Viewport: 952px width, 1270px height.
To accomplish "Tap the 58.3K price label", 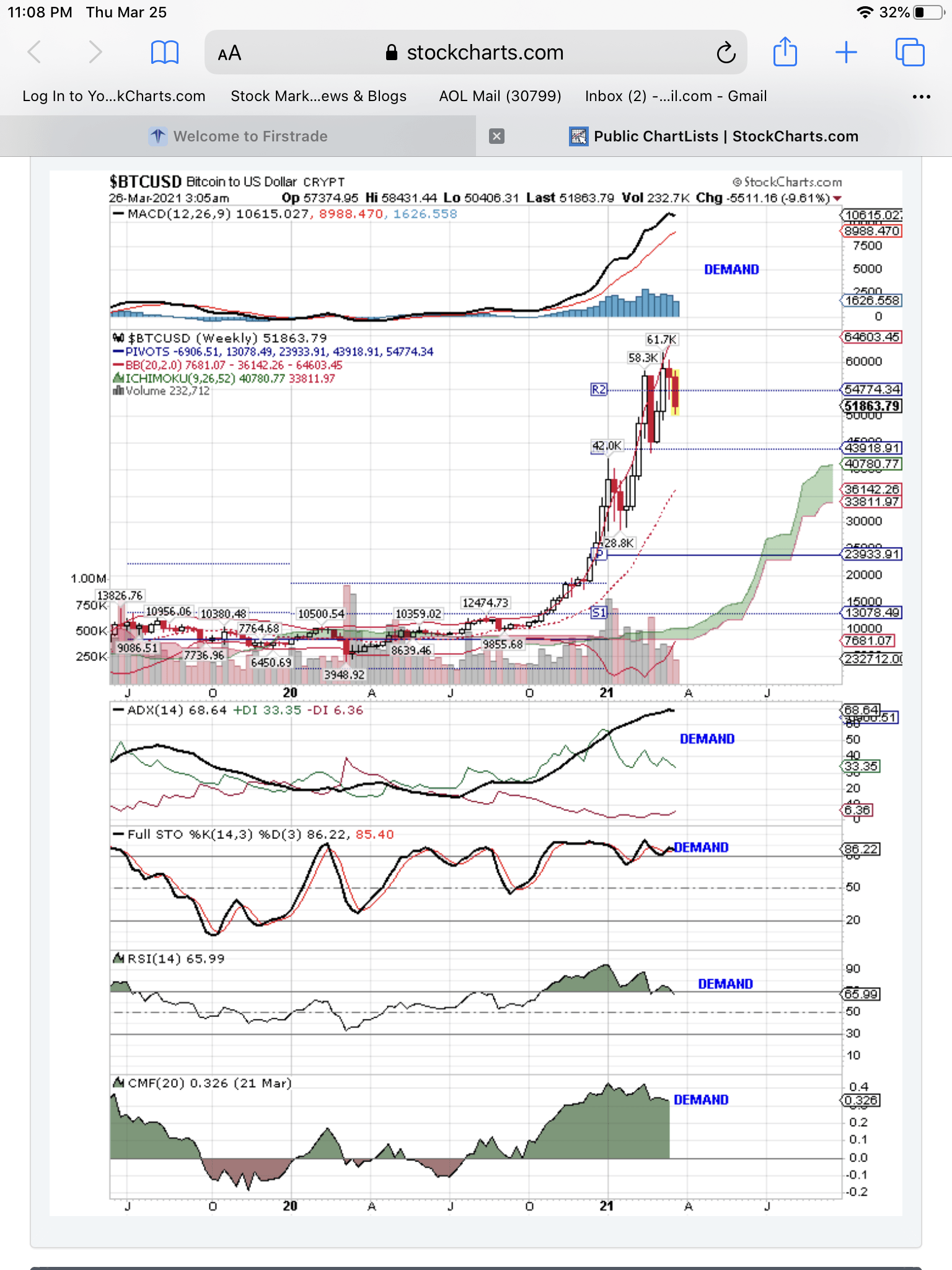I will pyautogui.click(x=643, y=358).
